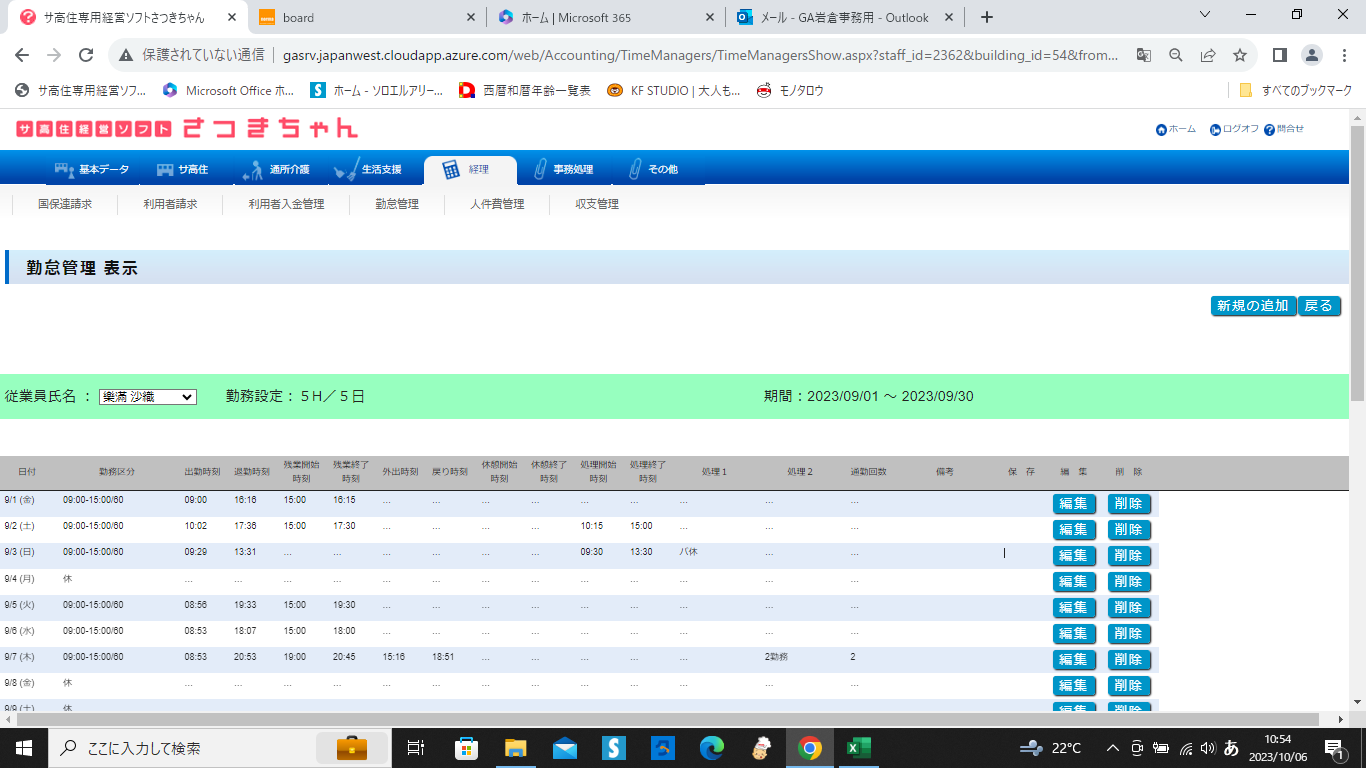The width and height of the screenshot is (1366, 768).
Task: Reload the page in Chrome
Action: pos(86,55)
